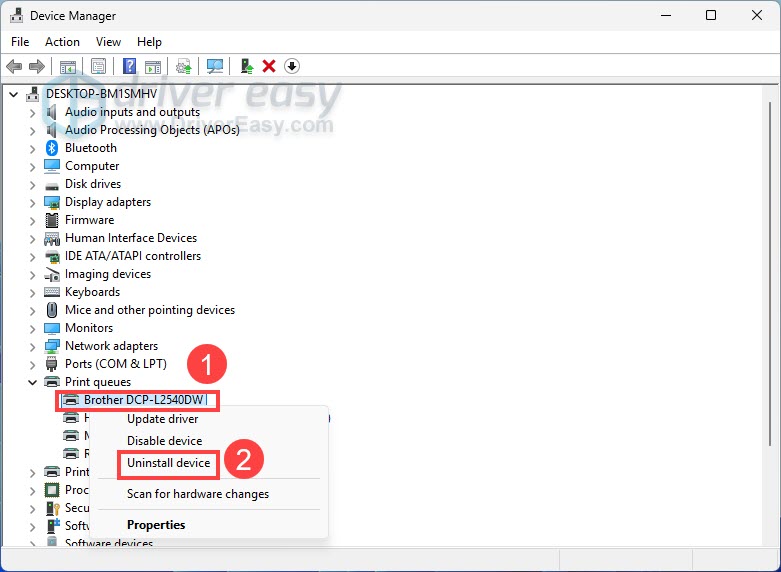The width and height of the screenshot is (781, 572).
Task: Click the Properties sheet toolbar icon
Action: coord(98,66)
